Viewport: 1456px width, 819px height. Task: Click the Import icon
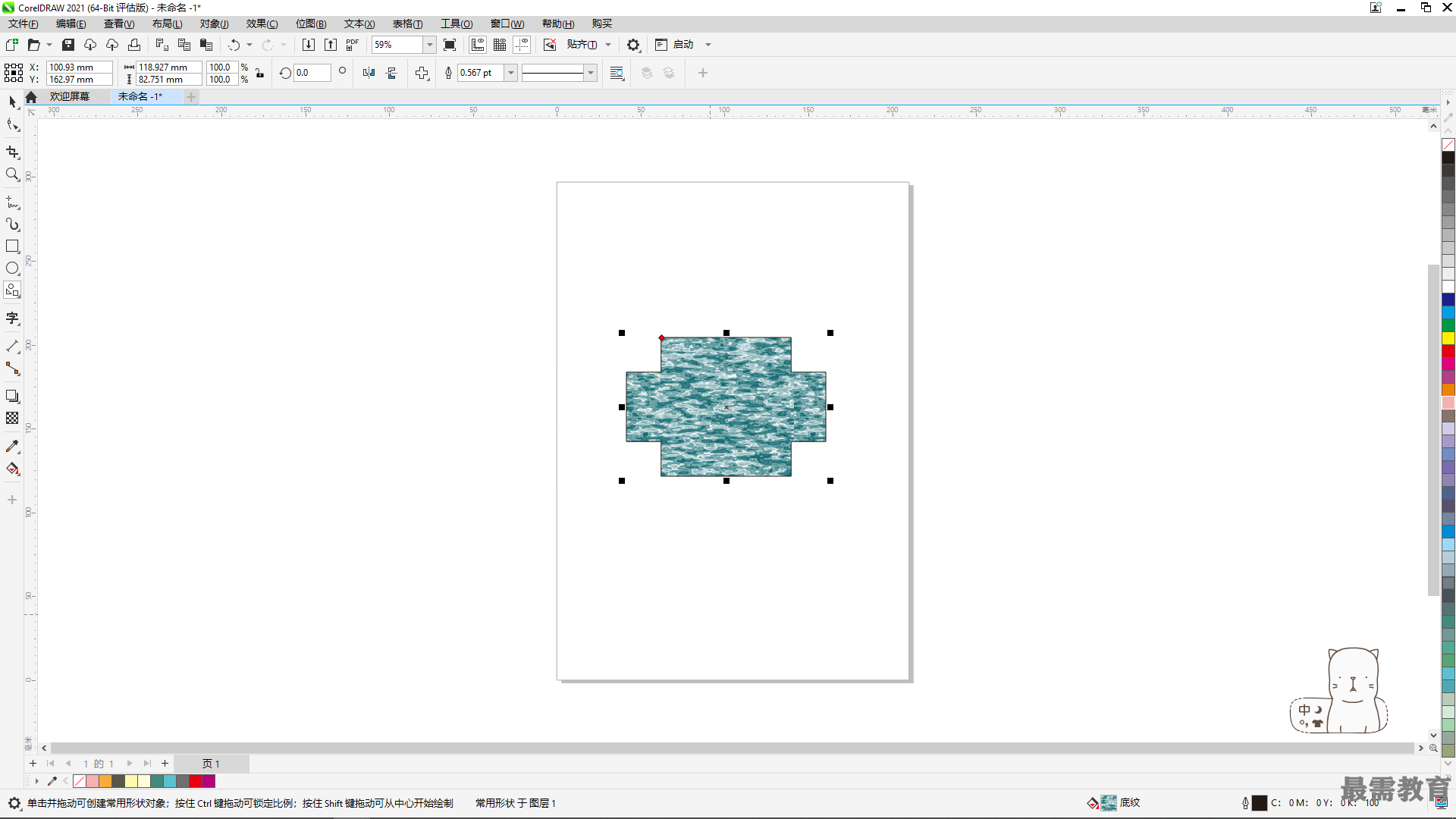tap(309, 45)
